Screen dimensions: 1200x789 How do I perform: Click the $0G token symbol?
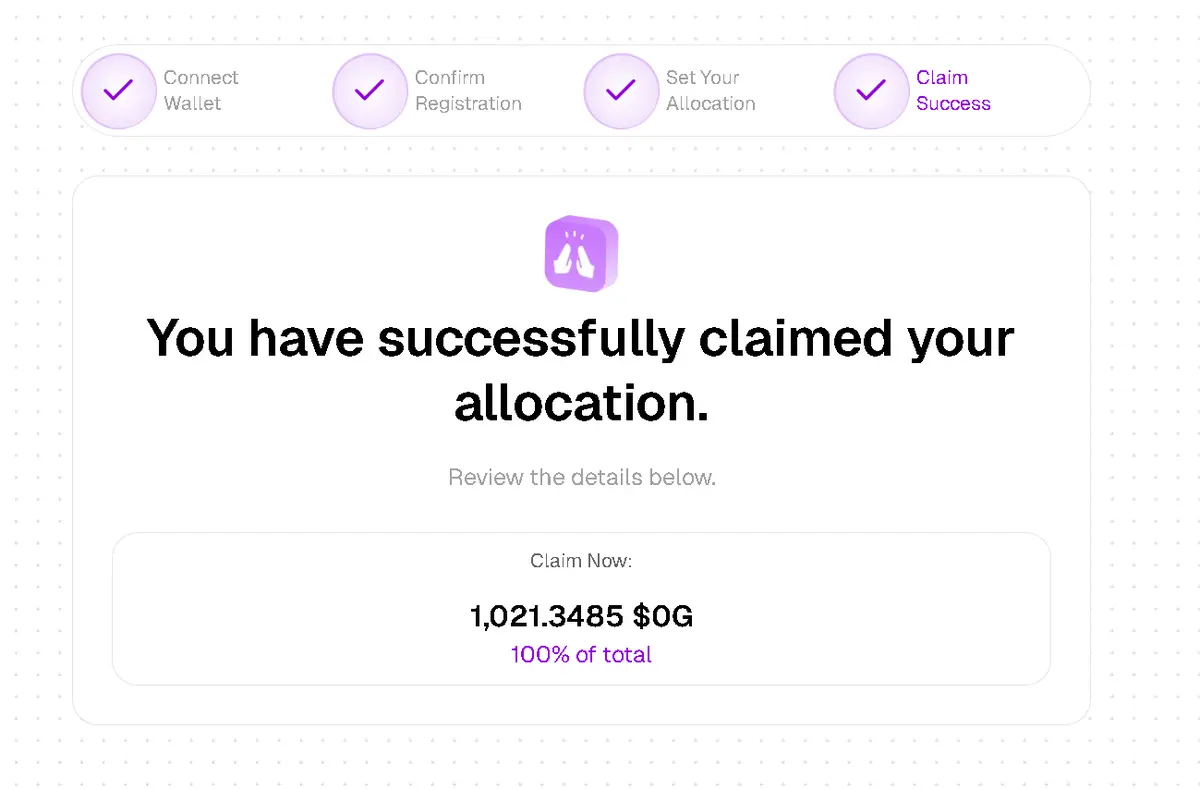click(x=662, y=617)
